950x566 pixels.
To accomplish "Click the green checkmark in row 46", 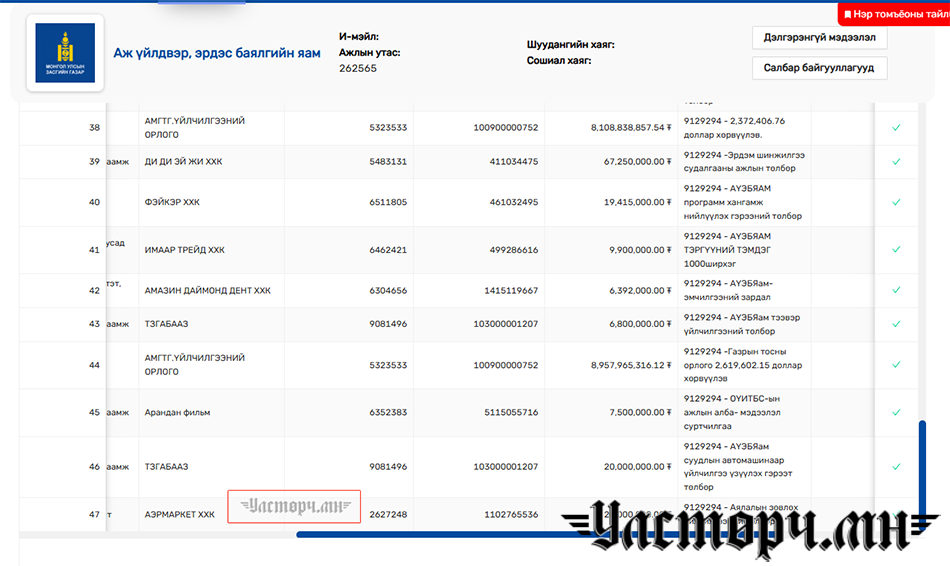I will 896,467.
